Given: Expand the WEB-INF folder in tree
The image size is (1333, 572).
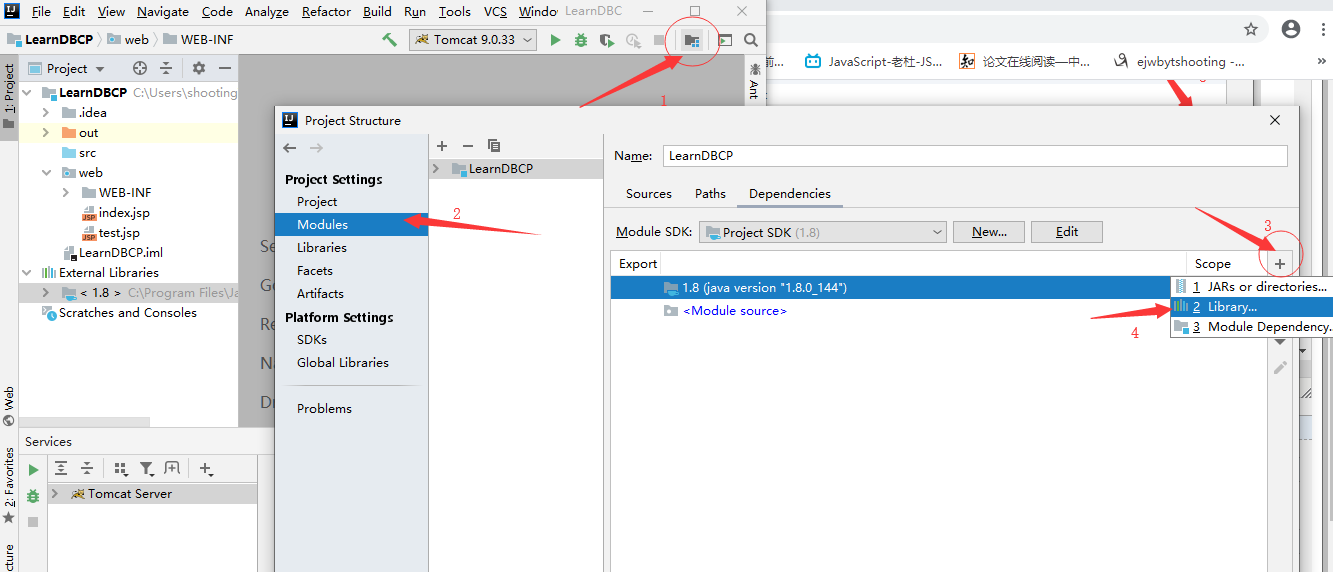Looking at the screenshot, I should [x=66, y=193].
